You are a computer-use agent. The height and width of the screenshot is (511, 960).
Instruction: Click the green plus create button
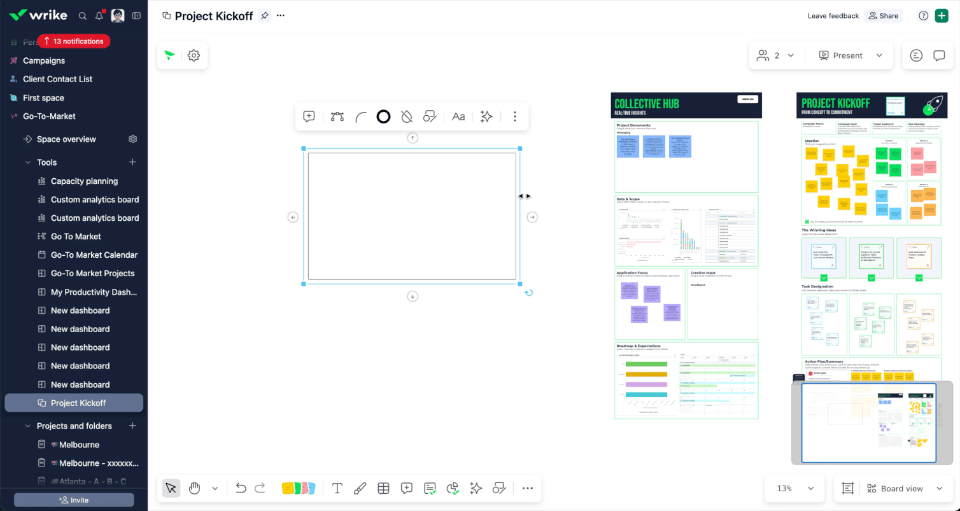942,16
